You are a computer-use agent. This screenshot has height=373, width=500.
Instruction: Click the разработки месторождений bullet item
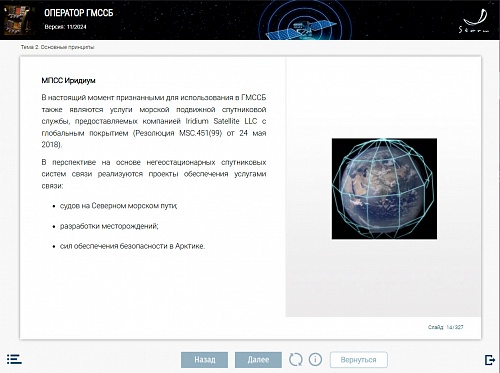(109, 226)
